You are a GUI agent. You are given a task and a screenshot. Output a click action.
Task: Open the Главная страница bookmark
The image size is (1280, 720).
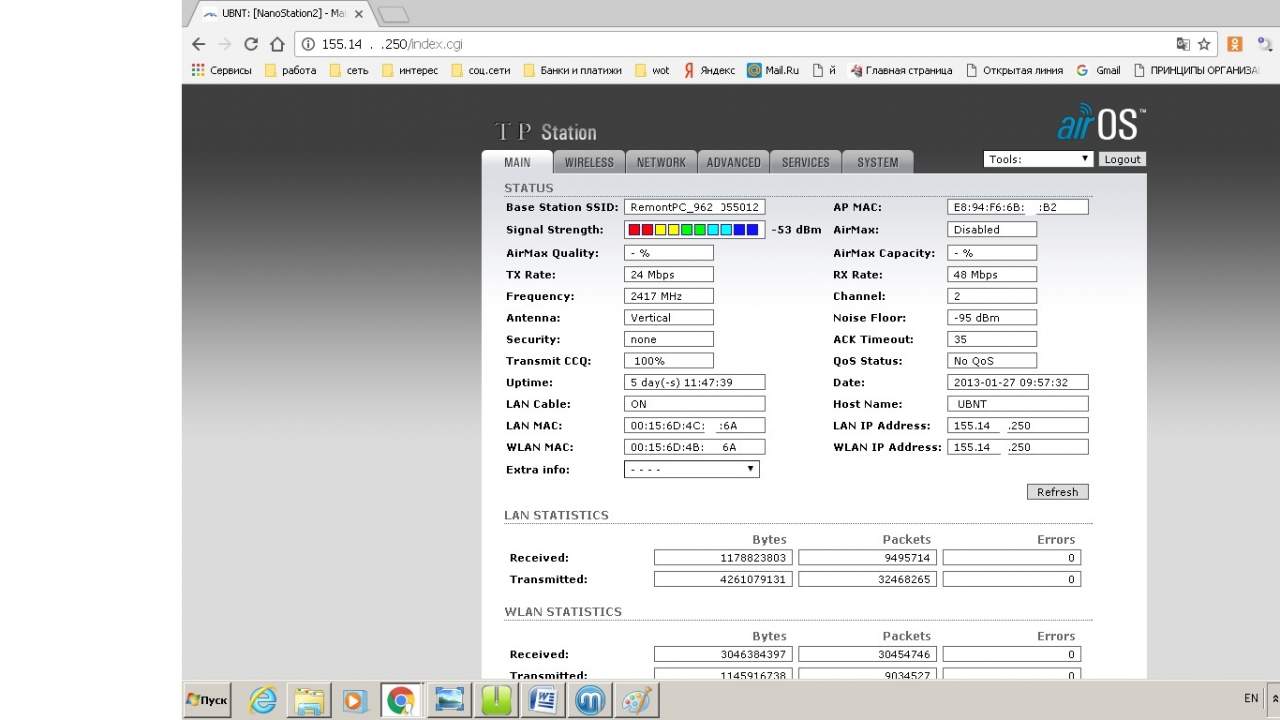pos(900,70)
